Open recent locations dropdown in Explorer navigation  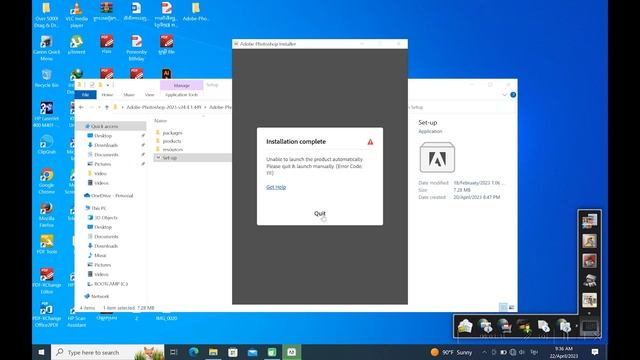point(99,107)
